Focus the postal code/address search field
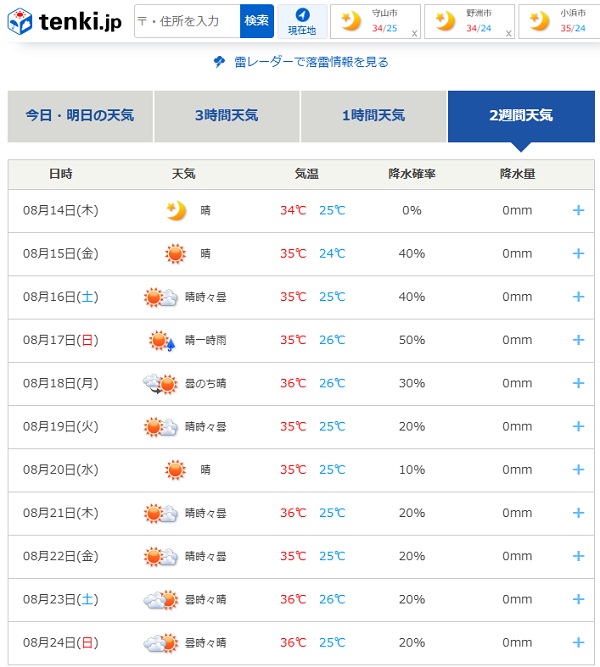The image size is (600, 667). pos(187,21)
